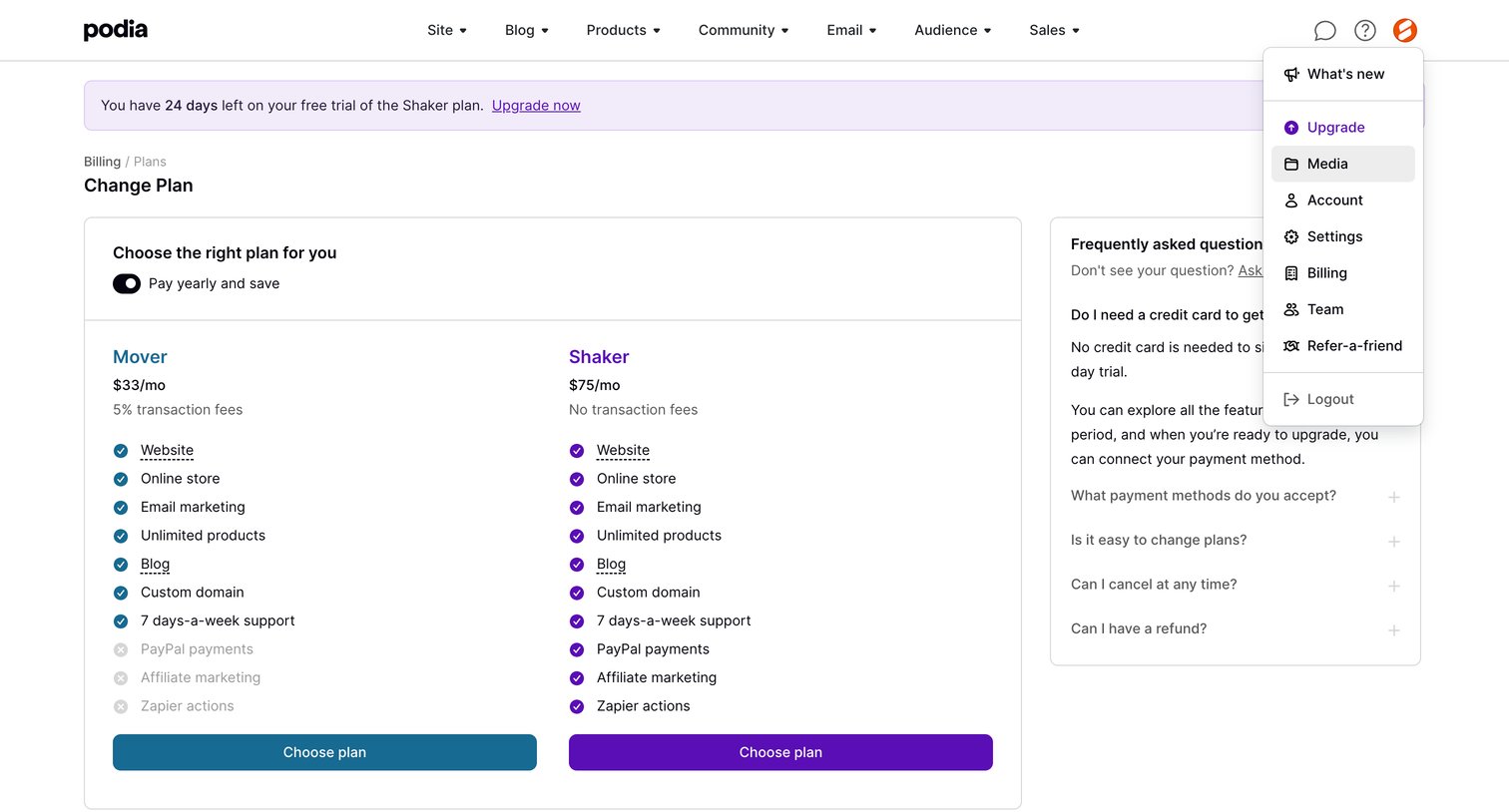The height and width of the screenshot is (812, 1509).
Task: Expand 'Is it easy to change plans?' question
Action: tap(1236, 541)
